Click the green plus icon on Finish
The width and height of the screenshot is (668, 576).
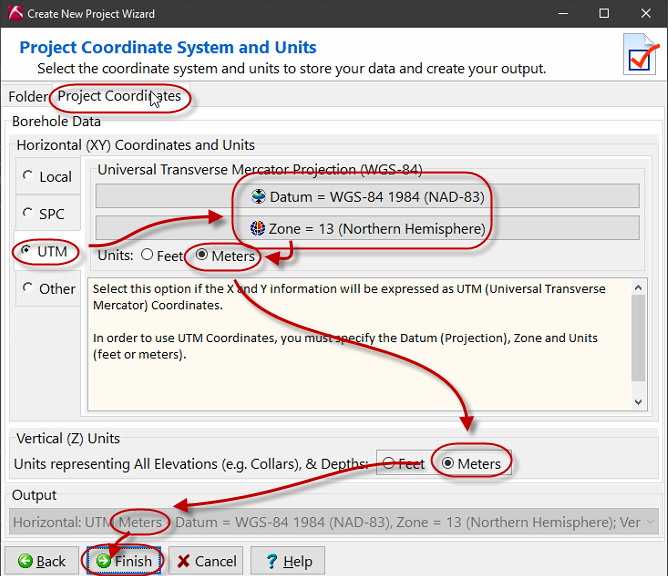103,561
